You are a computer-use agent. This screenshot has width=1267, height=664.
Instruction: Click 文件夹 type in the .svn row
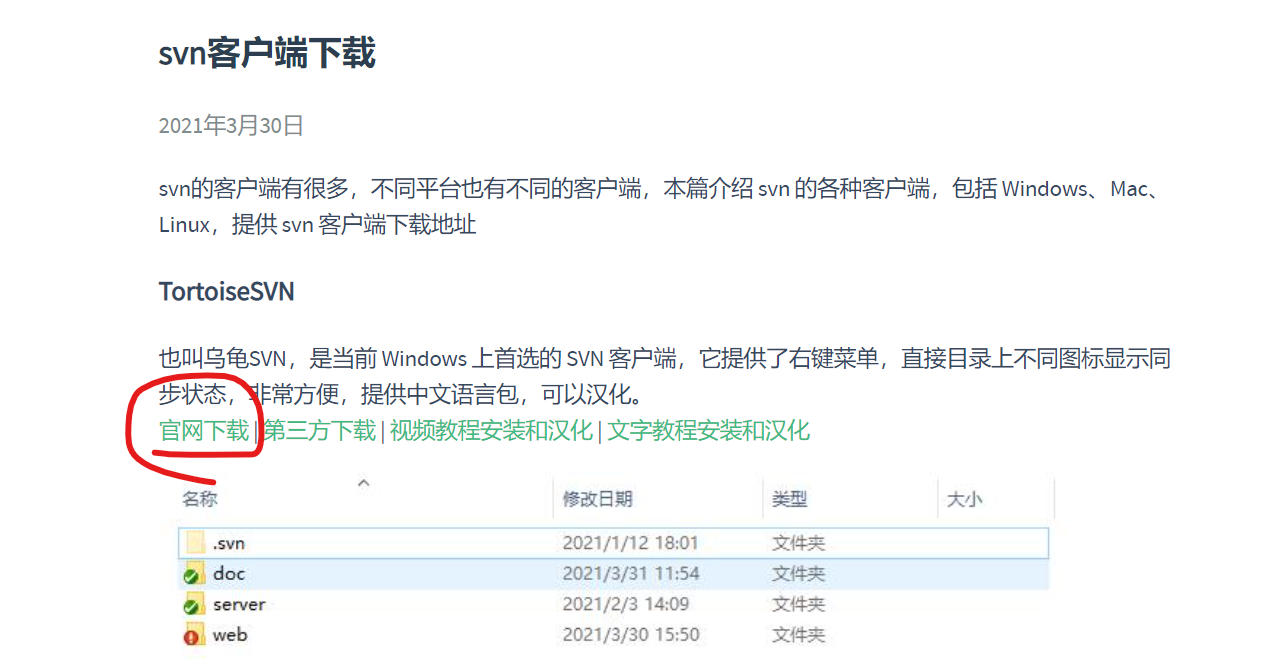798,543
